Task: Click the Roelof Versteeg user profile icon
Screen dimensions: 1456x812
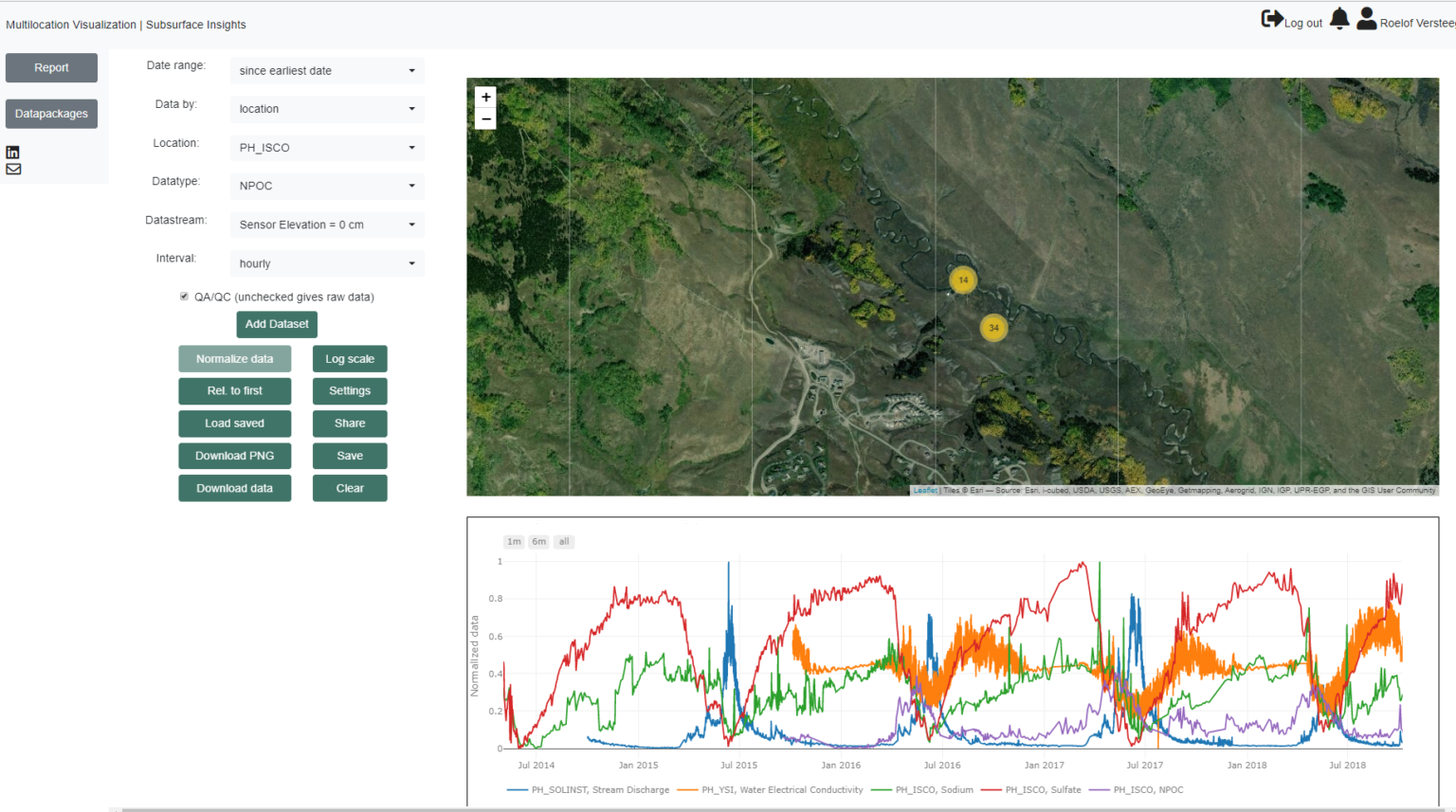Action: (x=1366, y=18)
